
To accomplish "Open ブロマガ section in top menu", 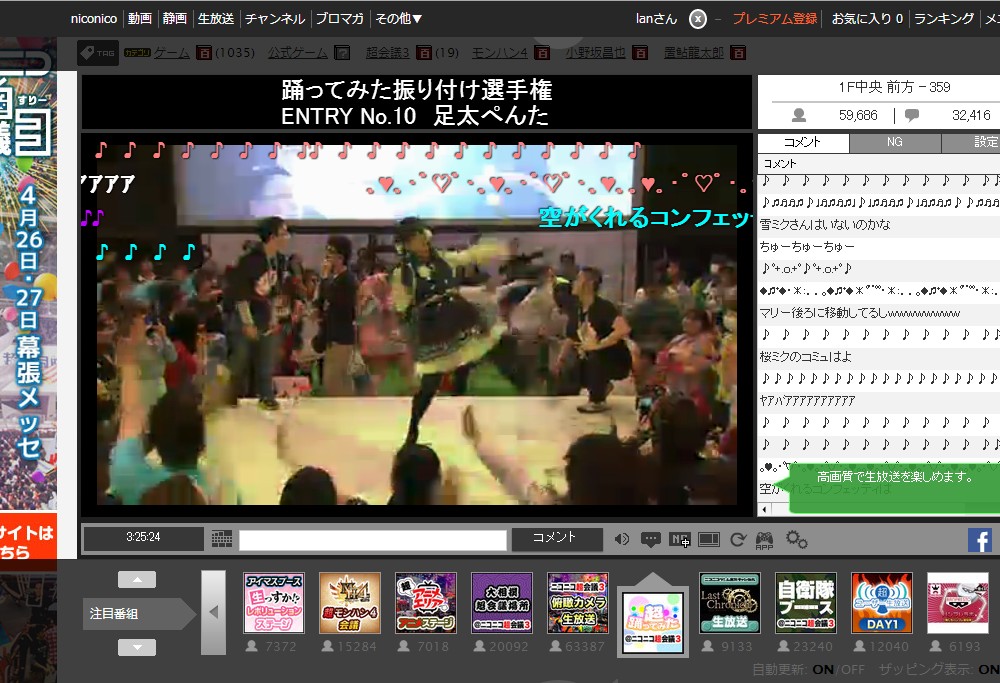I will (x=339, y=18).
